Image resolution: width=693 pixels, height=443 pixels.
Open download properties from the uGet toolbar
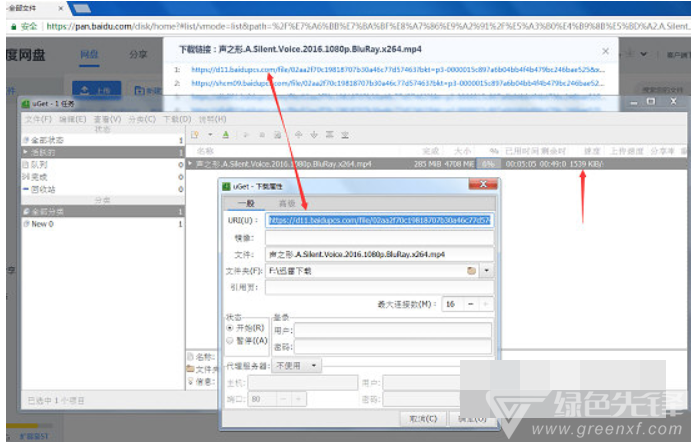pyautogui.click(x=278, y=135)
